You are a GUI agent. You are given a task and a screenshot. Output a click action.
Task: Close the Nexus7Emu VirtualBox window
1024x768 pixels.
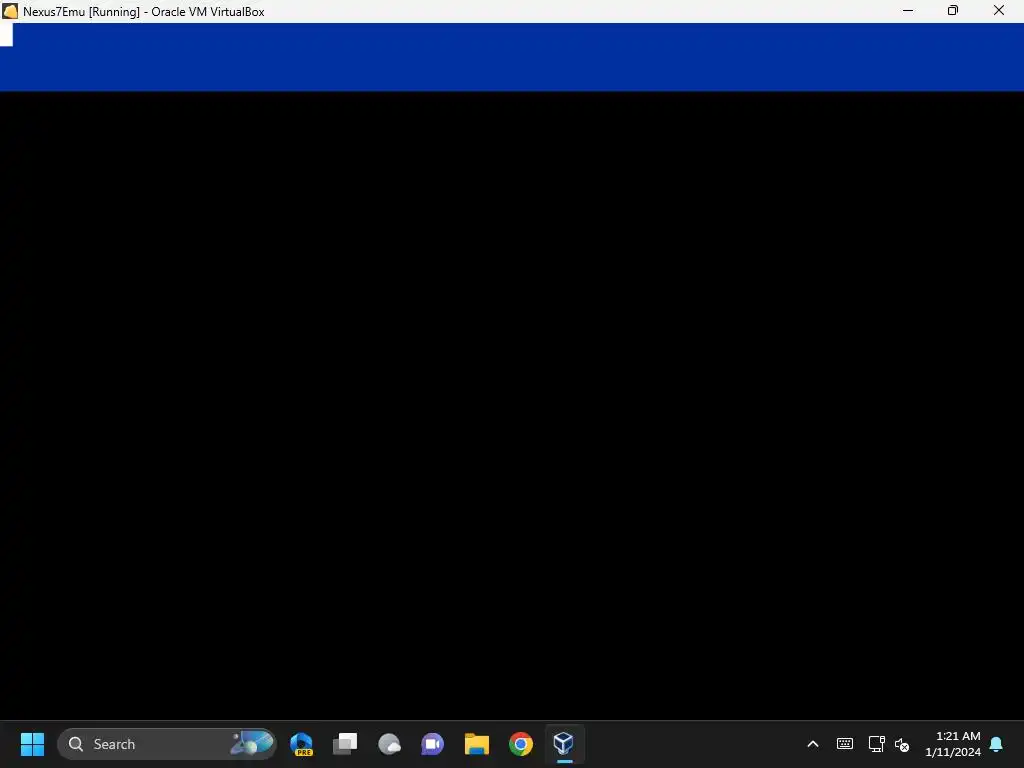[999, 10]
